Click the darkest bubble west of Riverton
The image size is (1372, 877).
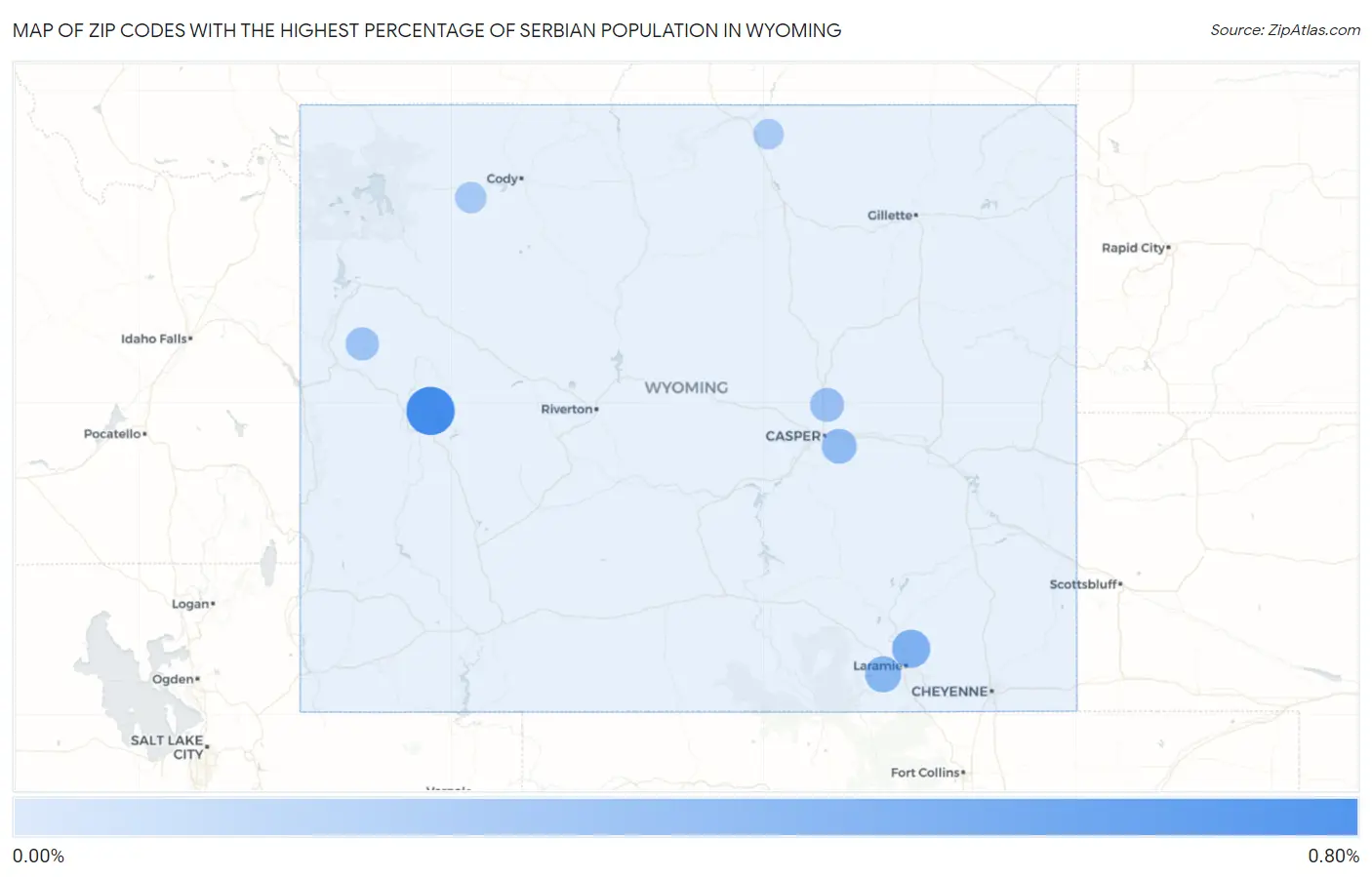430,411
